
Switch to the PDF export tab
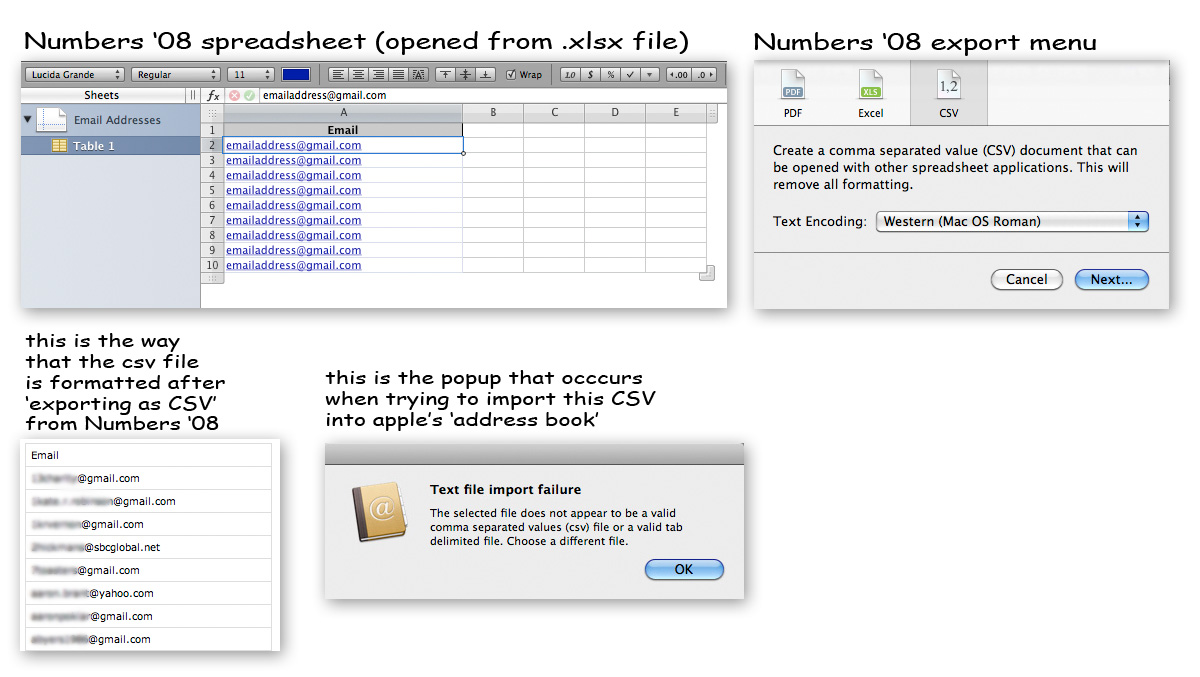792,91
